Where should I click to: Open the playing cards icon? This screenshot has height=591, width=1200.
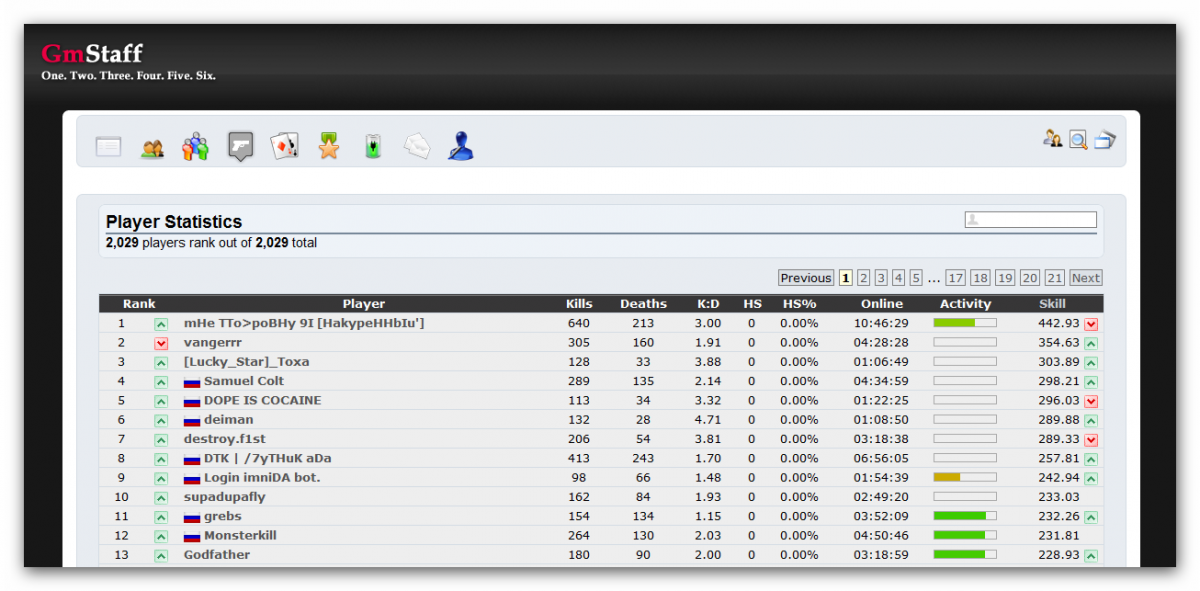[x=284, y=147]
